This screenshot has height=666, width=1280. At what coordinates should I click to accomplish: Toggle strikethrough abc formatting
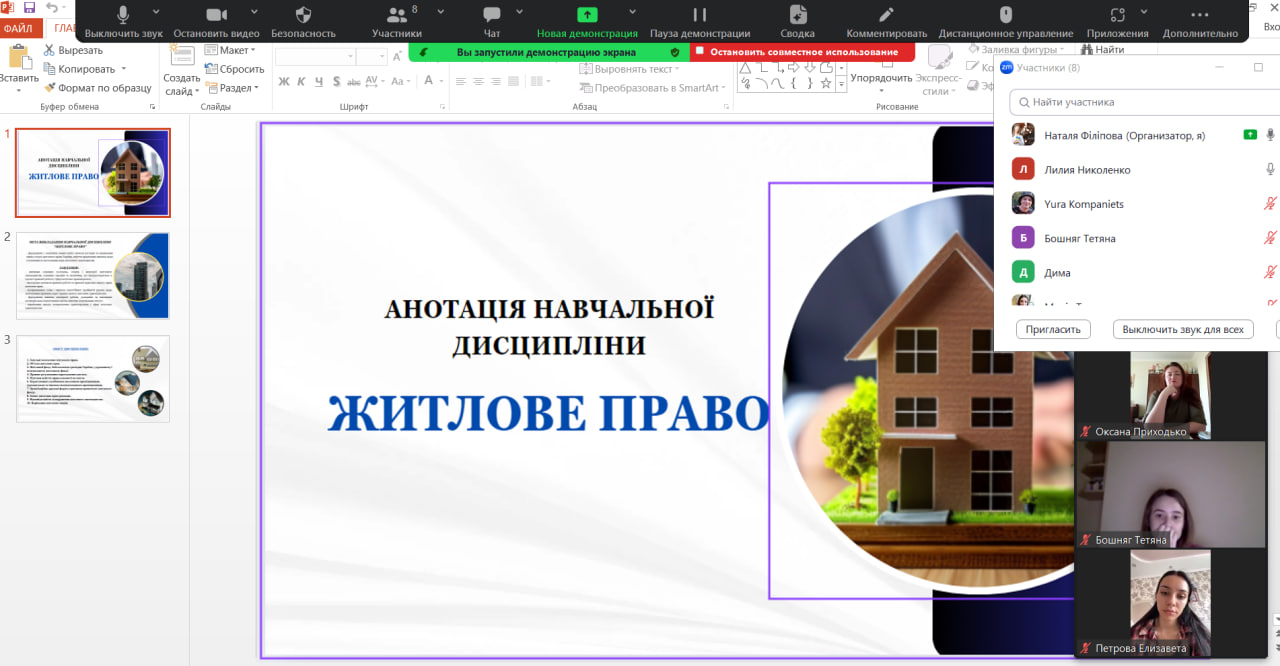tap(354, 82)
